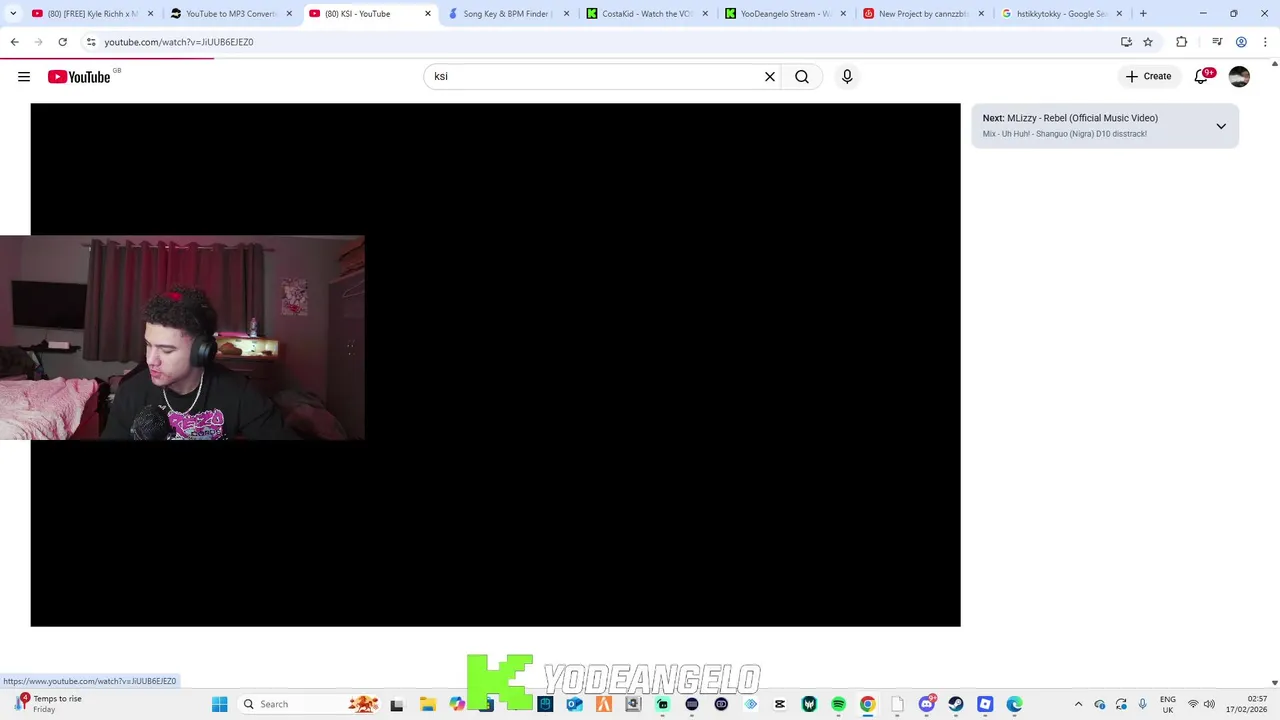Open the YouTube Create button
The image size is (1280, 720).
coord(1148,77)
